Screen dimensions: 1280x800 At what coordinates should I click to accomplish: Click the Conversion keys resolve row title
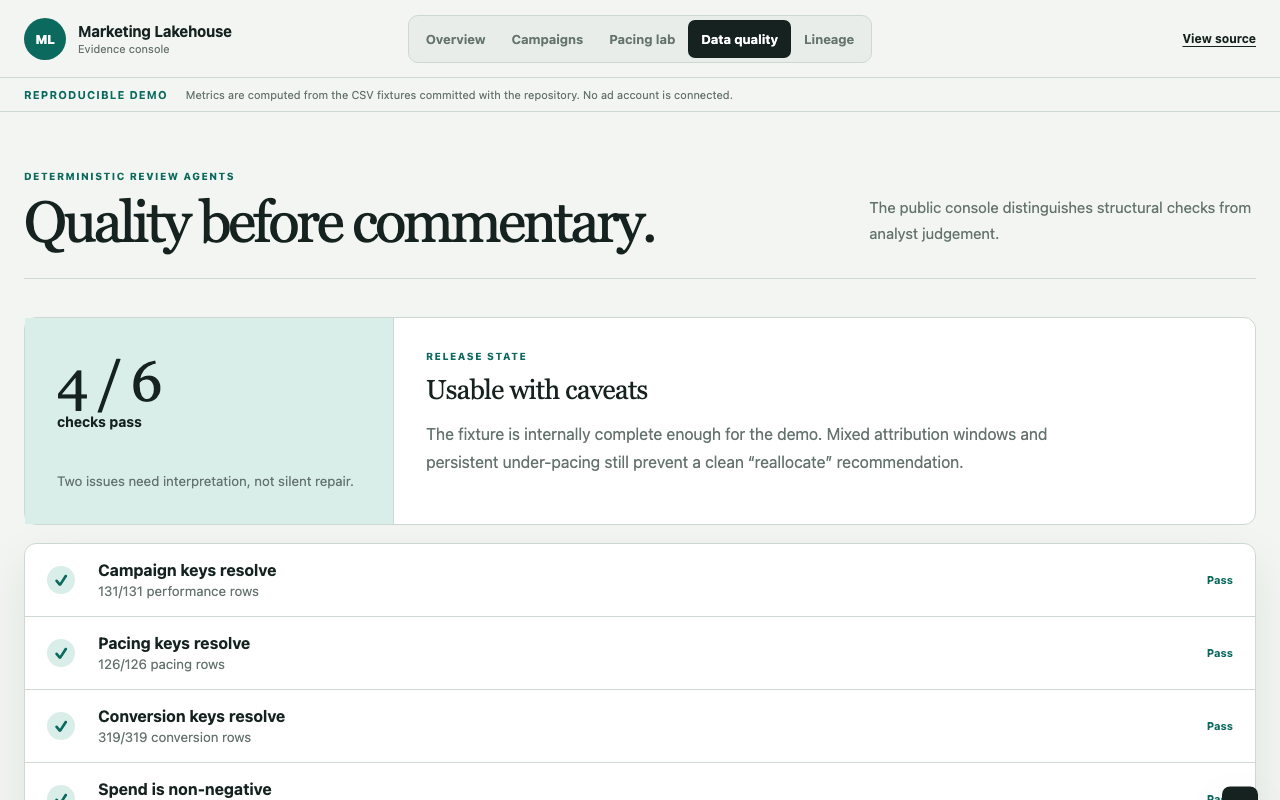pyautogui.click(x=191, y=716)
